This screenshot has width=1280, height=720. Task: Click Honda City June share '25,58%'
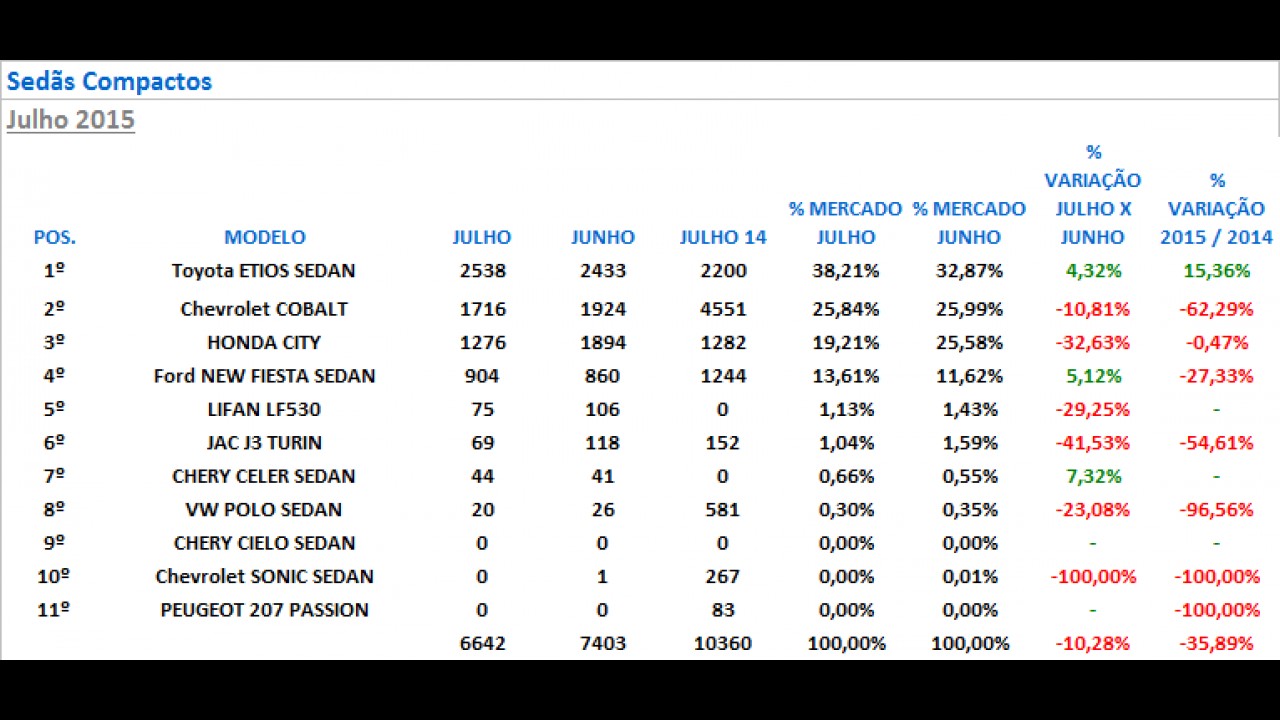tap(971, 343)
